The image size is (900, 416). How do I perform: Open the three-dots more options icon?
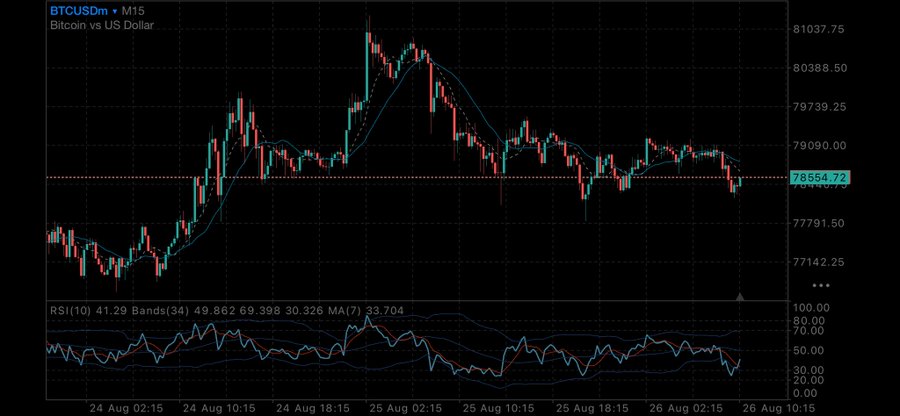pos(821,285)
